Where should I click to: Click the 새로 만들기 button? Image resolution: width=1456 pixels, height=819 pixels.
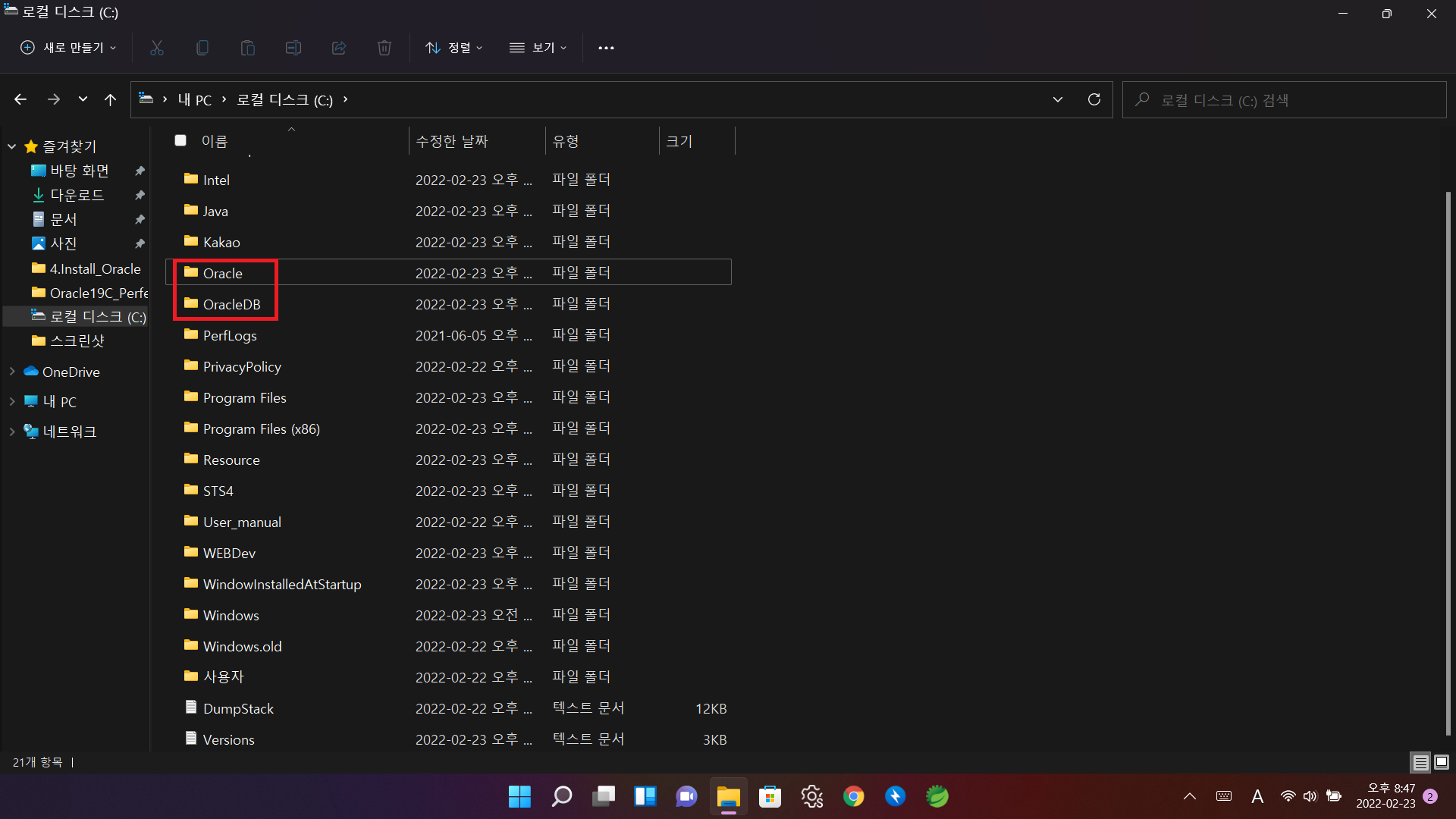click(x=68, y=48)
